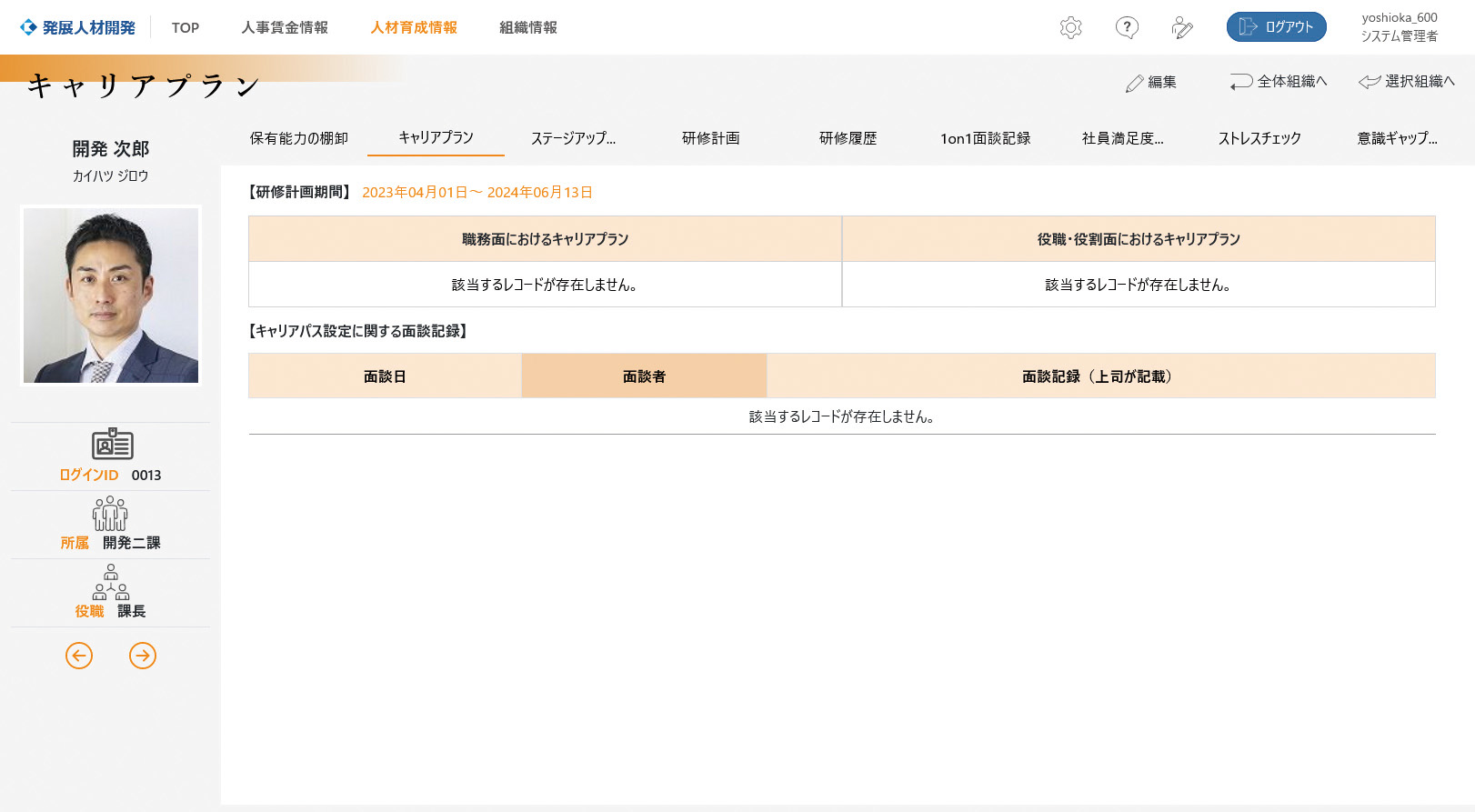Switch to the 保有能力の棚卸 tab

point(299,138)
